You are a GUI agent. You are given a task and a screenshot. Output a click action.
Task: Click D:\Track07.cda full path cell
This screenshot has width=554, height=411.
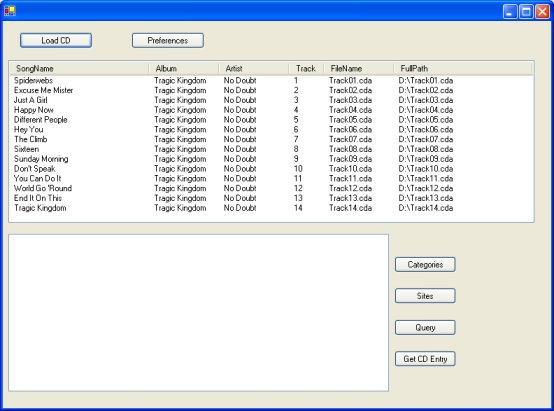[x=426, y=139]
